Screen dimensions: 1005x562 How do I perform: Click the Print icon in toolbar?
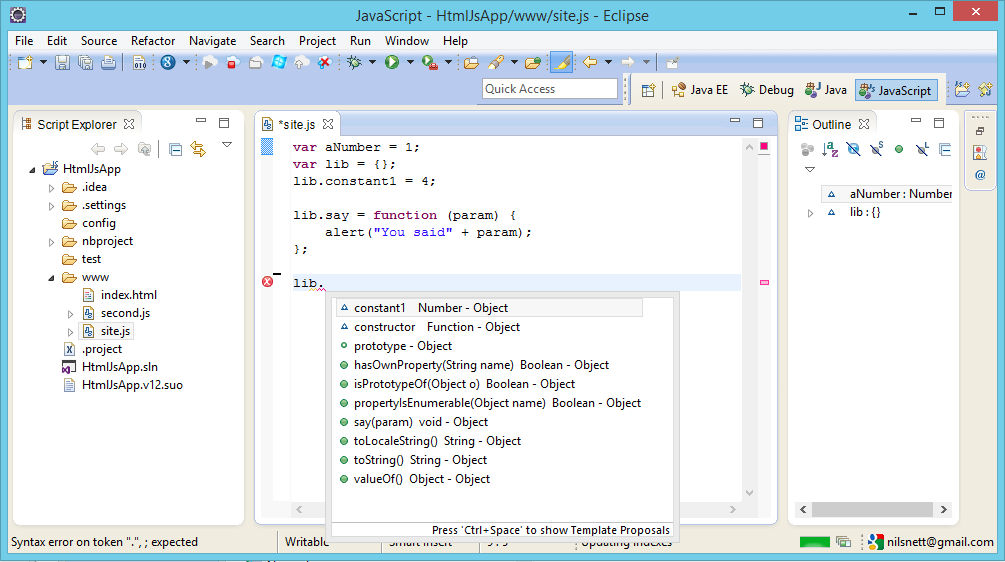click(107, 63)
